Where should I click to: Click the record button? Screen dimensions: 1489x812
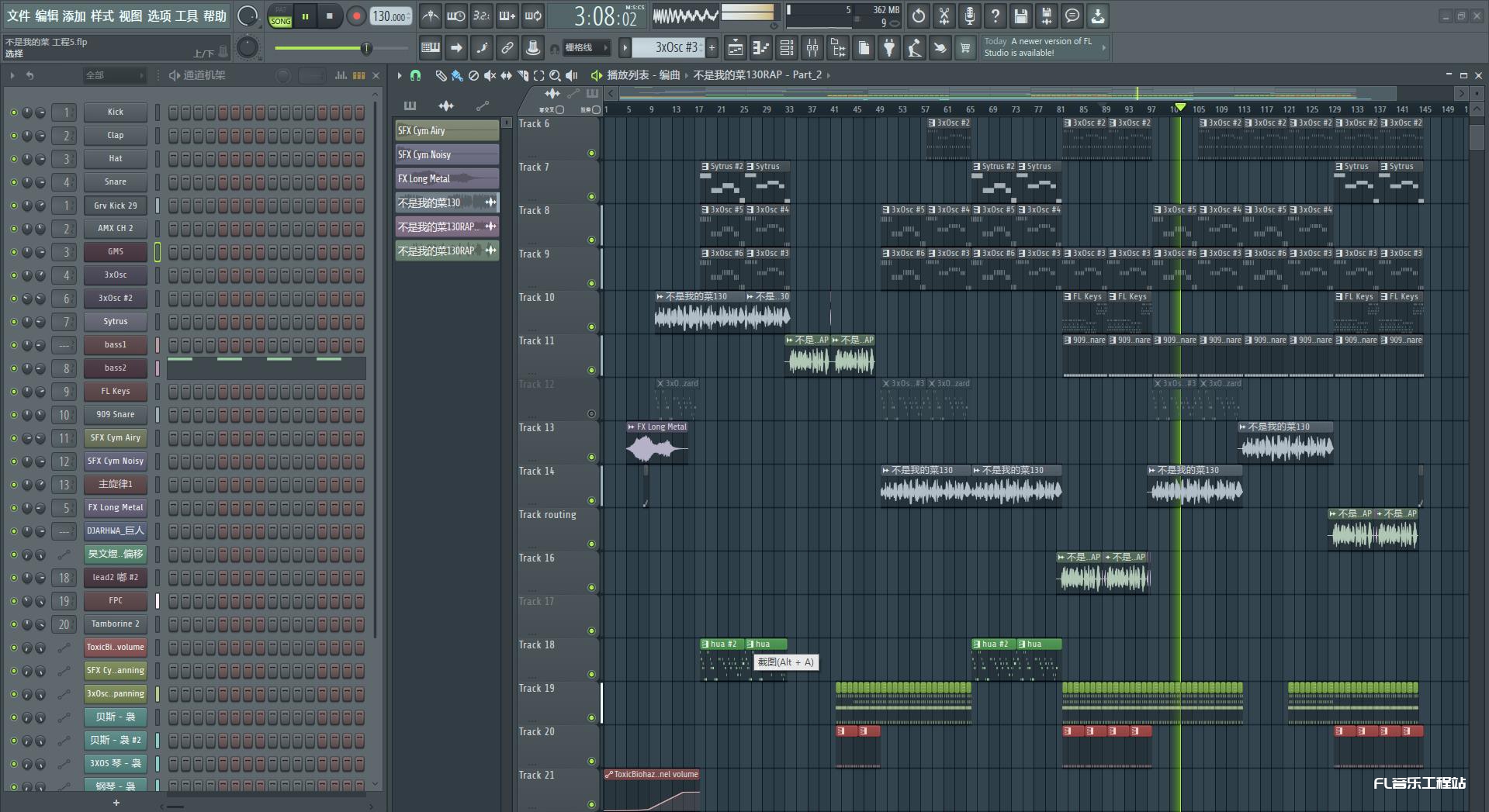[356, 16]
